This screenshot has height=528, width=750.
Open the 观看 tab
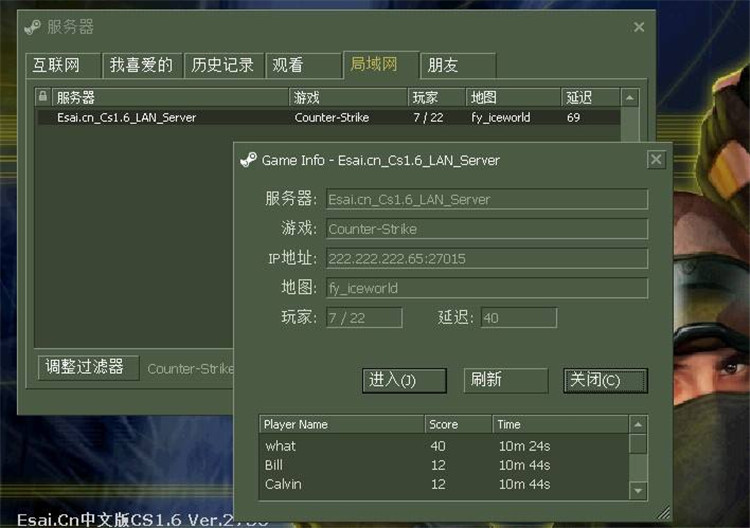(303, 65)
